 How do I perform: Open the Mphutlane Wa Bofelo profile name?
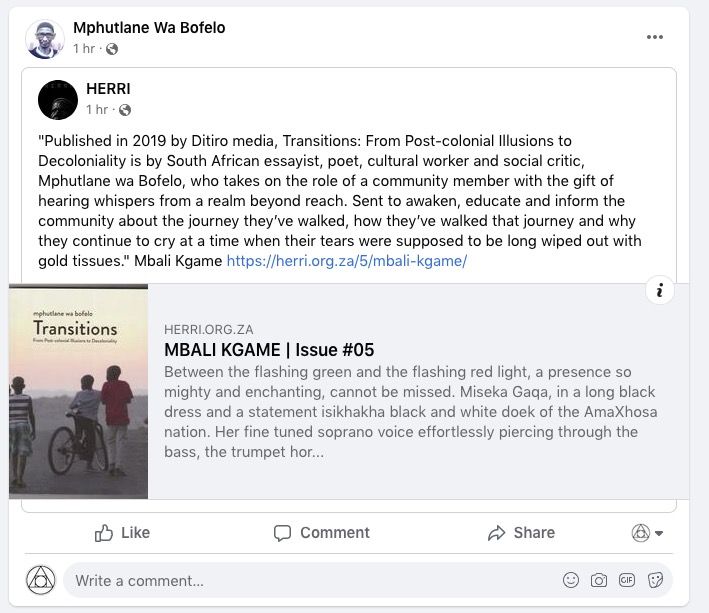pos(149,28)
